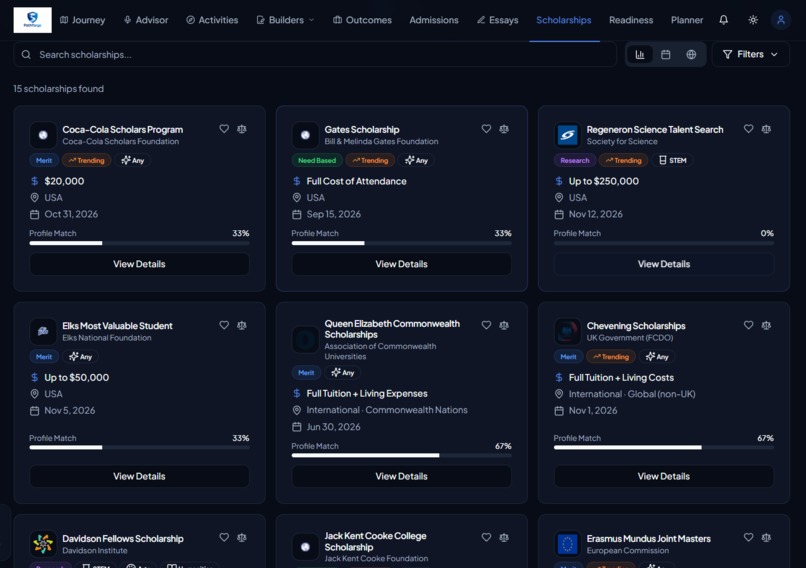
Task: Open the Planner tab
Action: pyautogui.click(x=687, y=20)
